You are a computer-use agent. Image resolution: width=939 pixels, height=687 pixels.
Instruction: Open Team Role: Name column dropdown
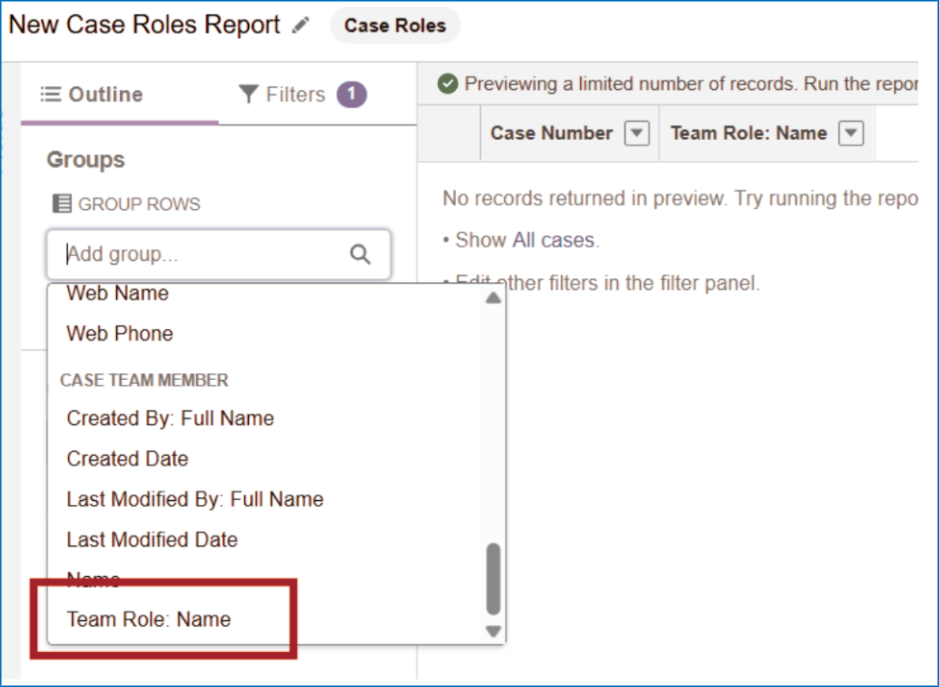tap(850, 133)
